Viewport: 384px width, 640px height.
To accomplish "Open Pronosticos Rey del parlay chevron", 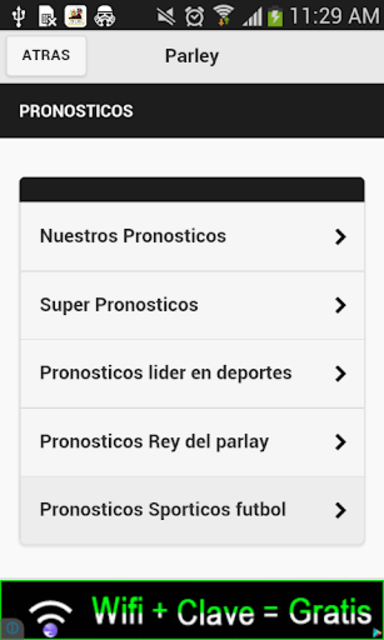I will click(x=340, y=442).
